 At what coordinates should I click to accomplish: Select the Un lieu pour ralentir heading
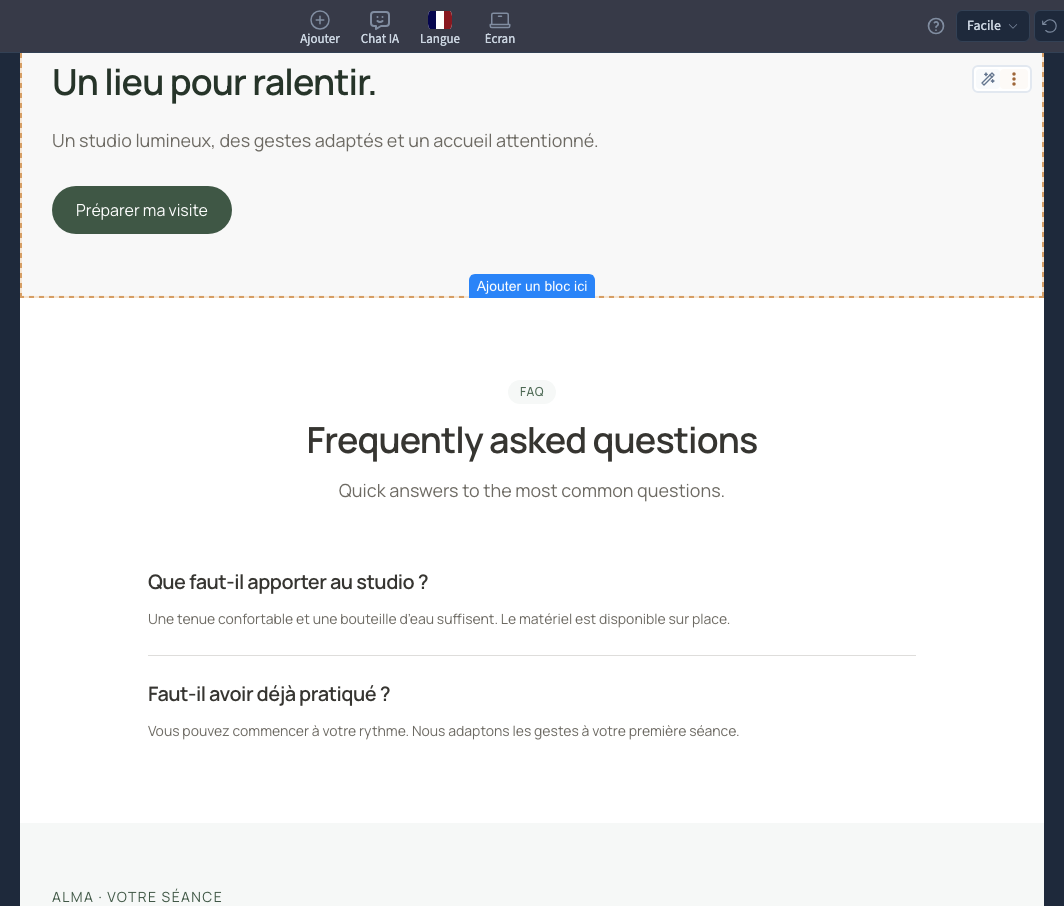(214, 83)
